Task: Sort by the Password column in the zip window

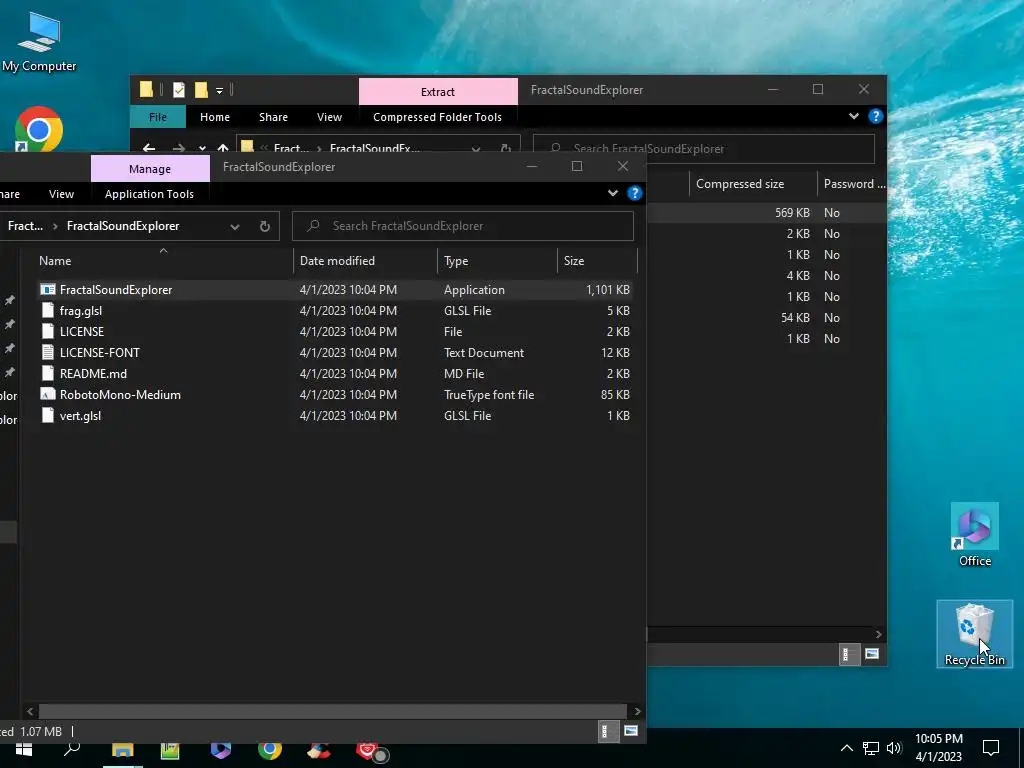Action: coord(852,184)
